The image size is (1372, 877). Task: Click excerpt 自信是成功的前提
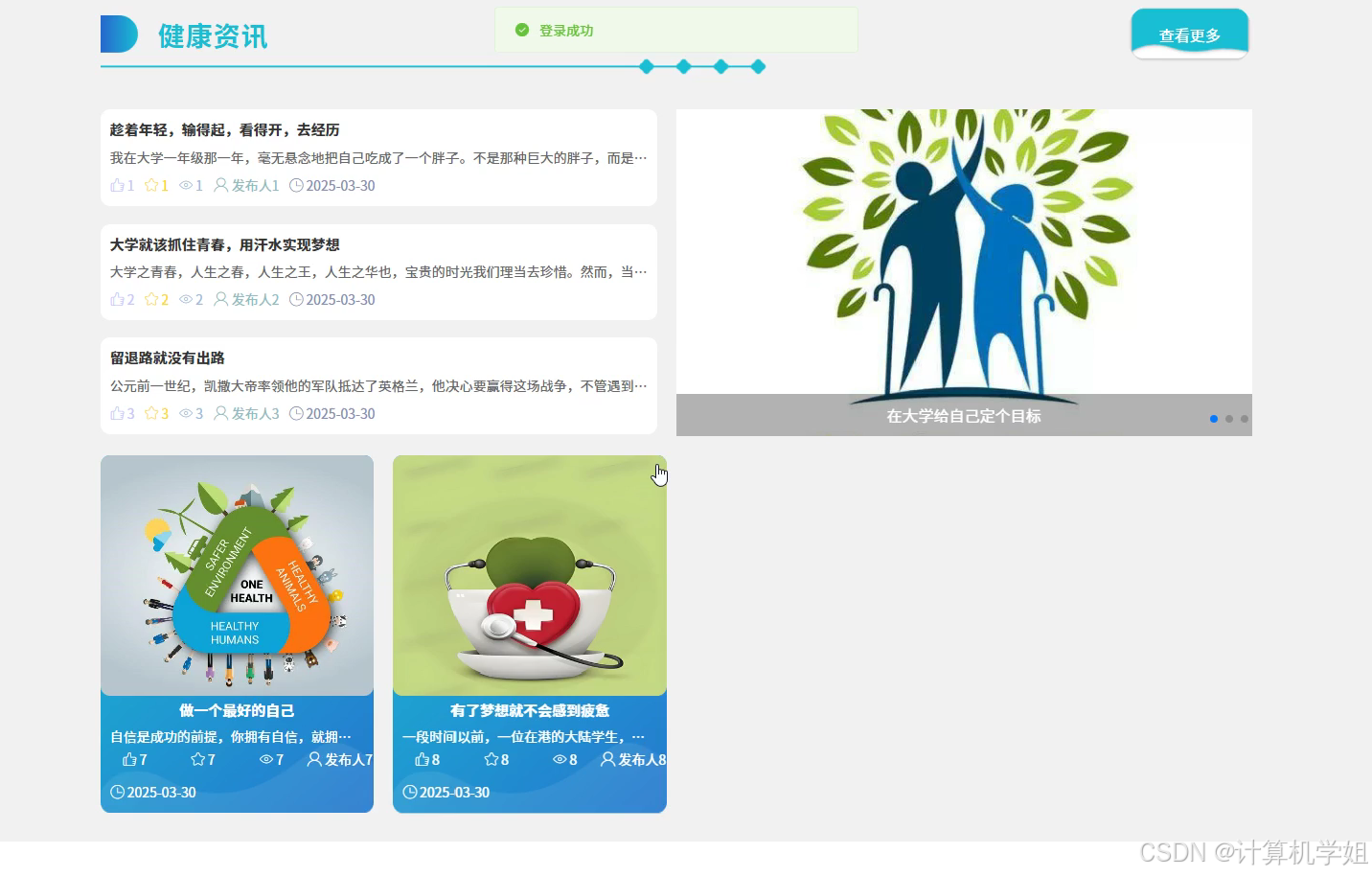coord(231,737)
